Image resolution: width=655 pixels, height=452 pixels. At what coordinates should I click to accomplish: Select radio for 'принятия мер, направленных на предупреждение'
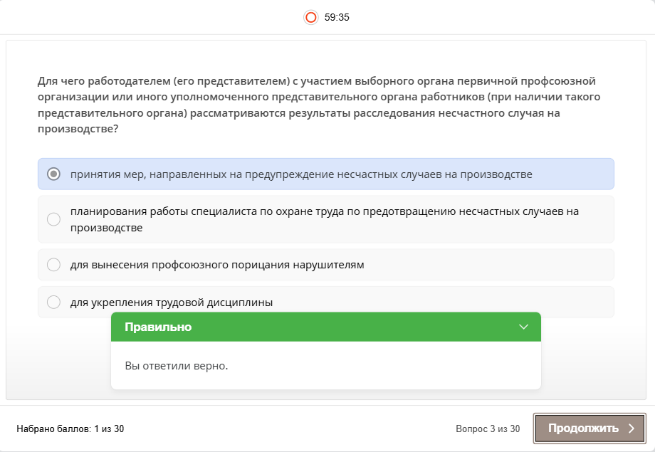click(x=53, y=174)
